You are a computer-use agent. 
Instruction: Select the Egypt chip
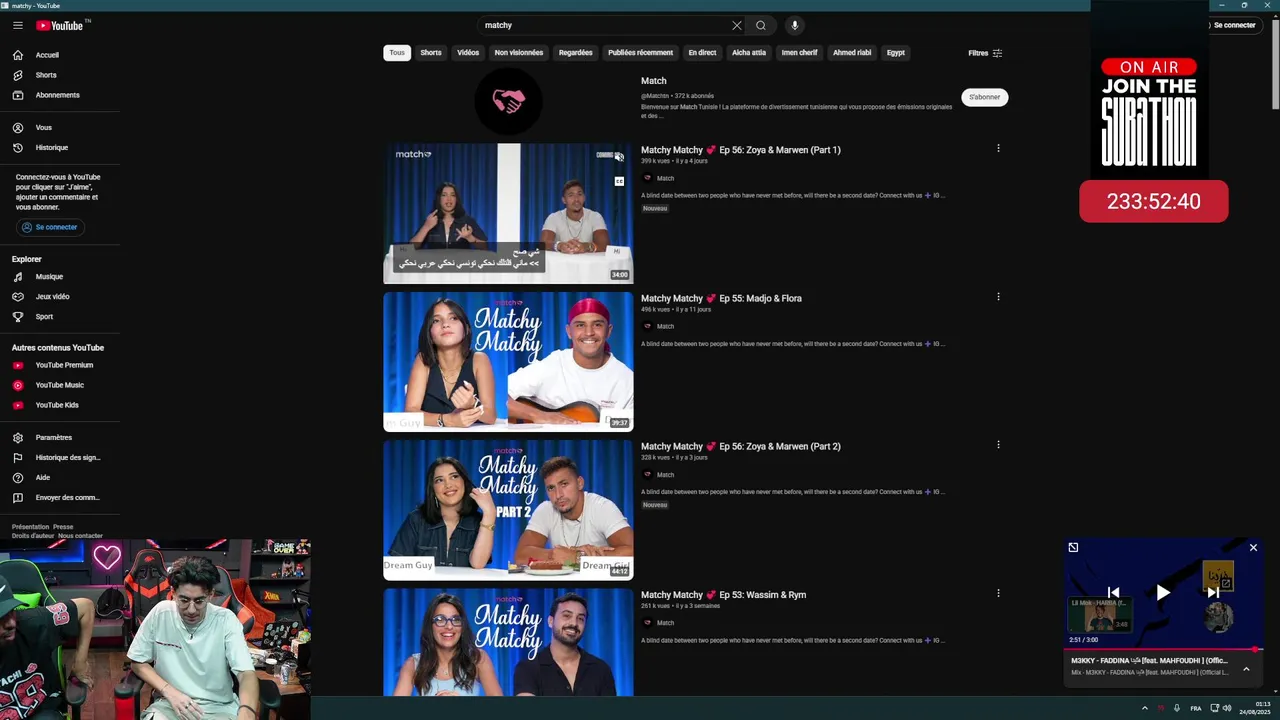(x=896, y=53)
